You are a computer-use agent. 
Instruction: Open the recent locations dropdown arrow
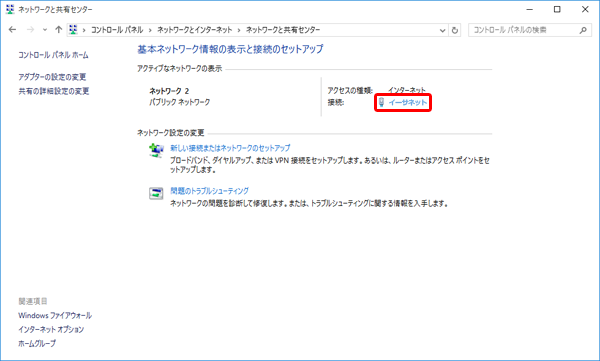(45, 30)
